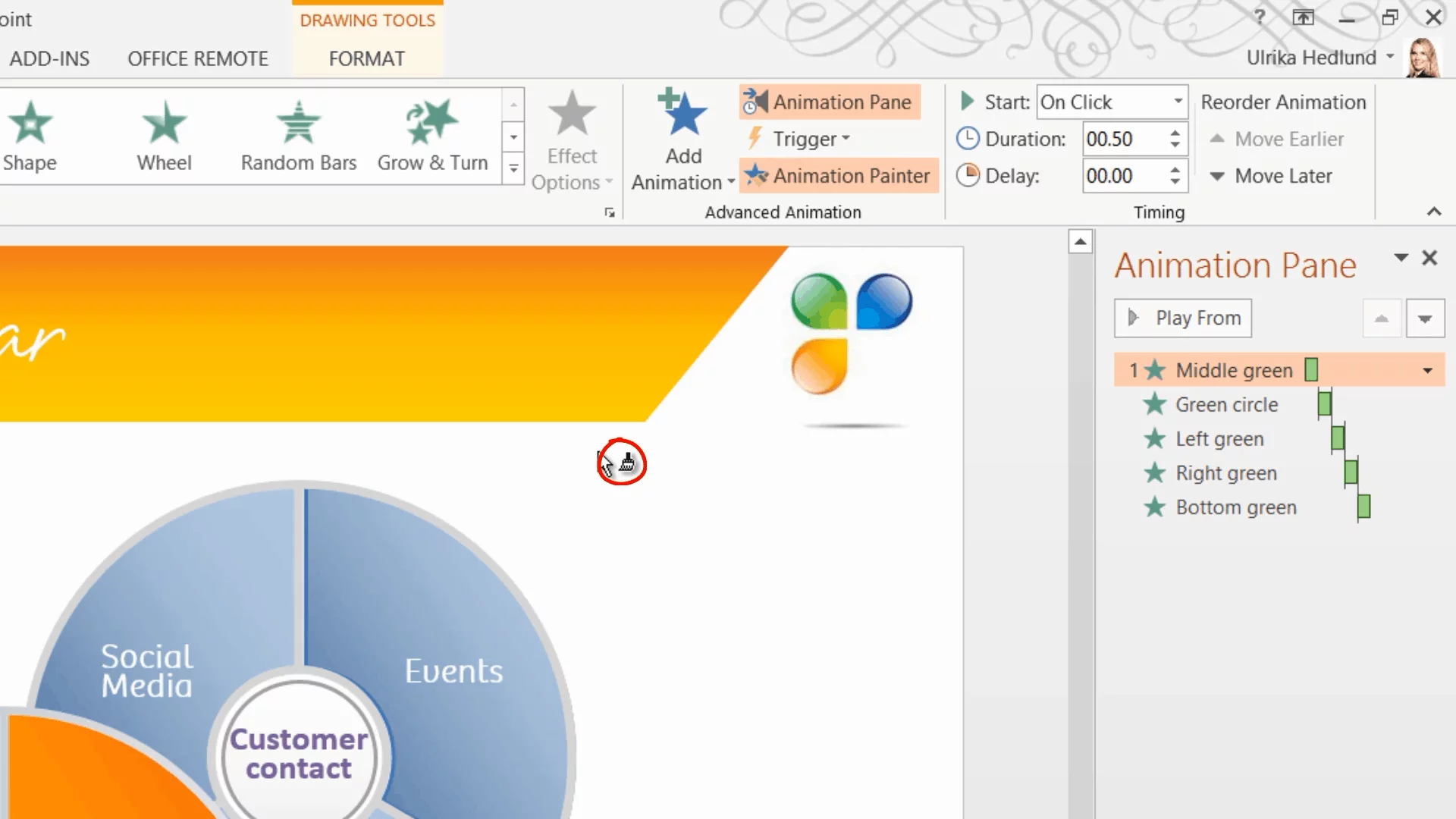Select the Bottom green animation entry
This screenshot has width=1456, height=819.
click(x=1235, y=507)
